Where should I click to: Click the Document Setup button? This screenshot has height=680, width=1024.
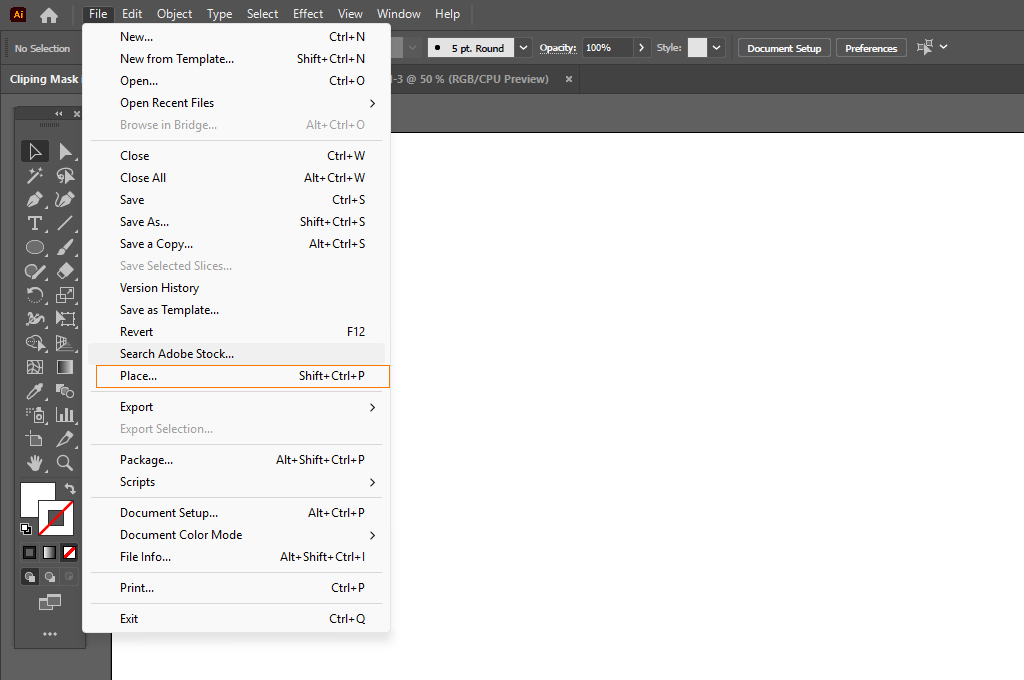784,48
